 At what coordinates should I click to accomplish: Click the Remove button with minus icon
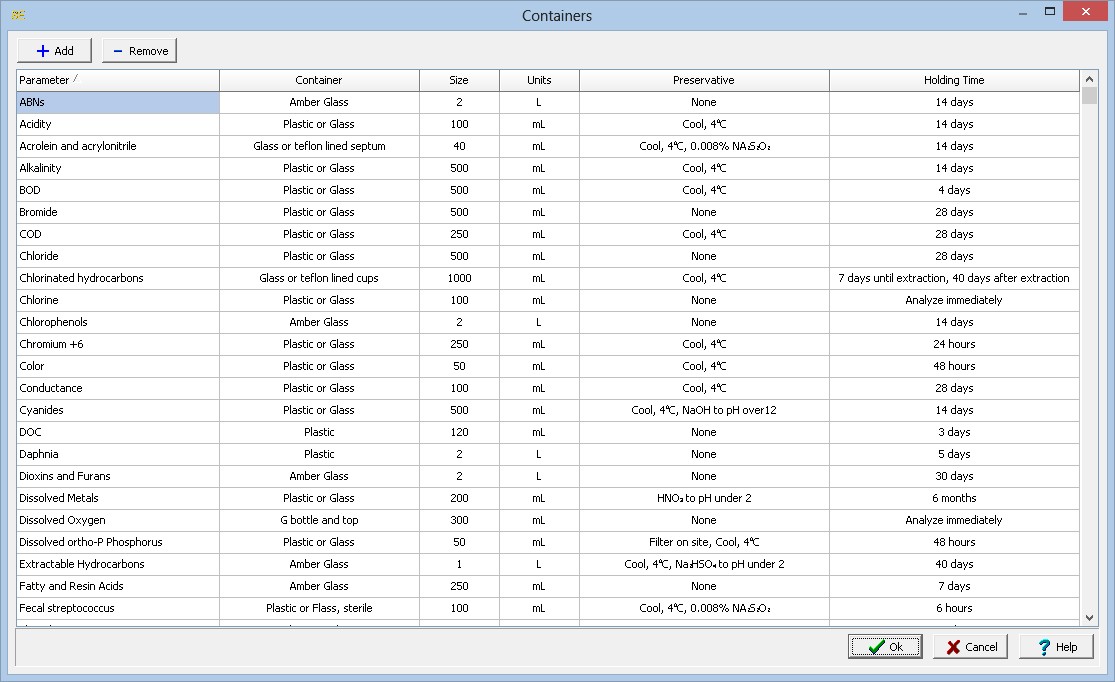point(139,51)
